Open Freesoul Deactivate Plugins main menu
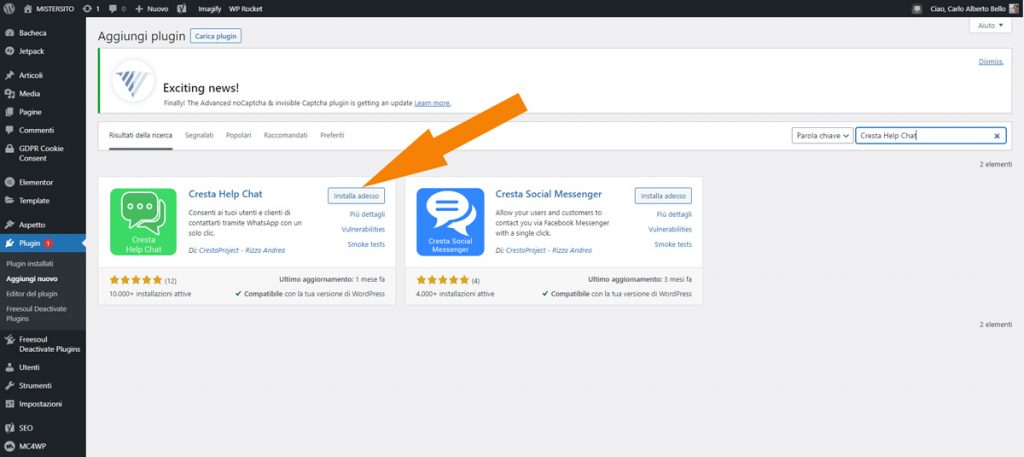Screen dimensions: 1024x457 [x=49, y=344]
